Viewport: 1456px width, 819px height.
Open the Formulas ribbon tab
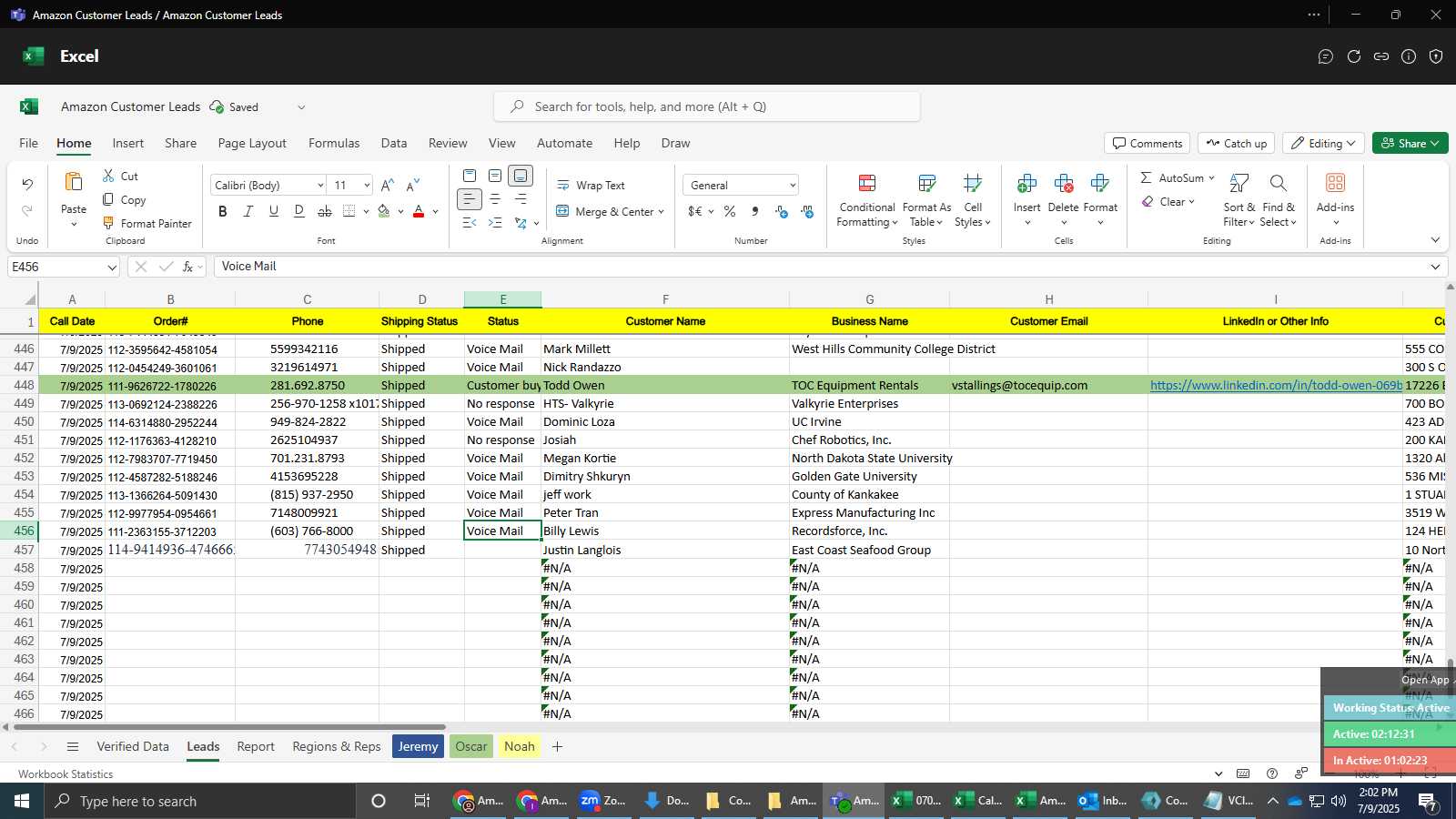tap(334, 143)
